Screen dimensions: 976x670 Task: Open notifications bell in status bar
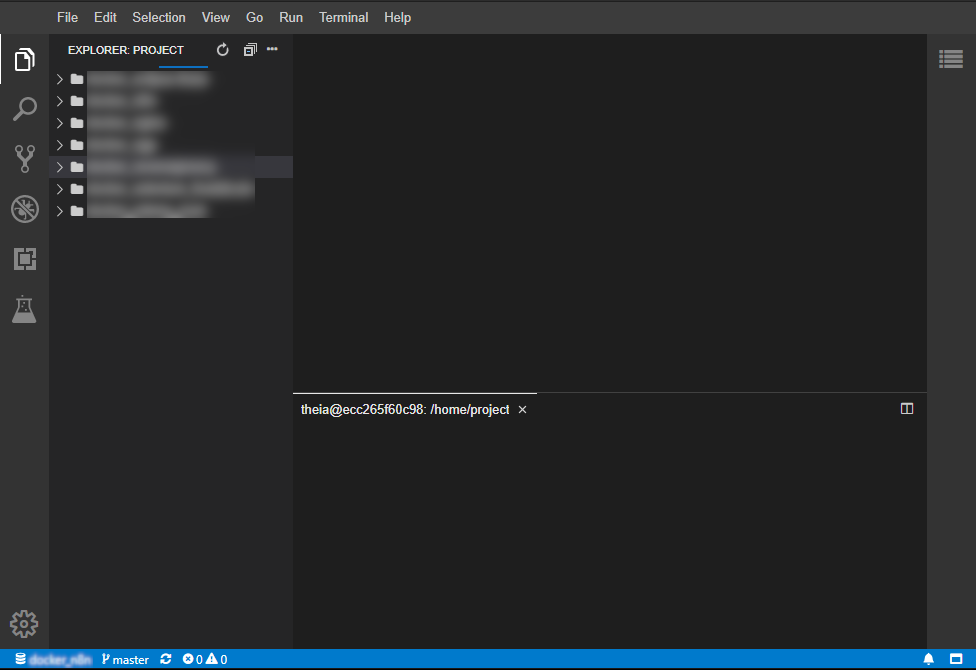point(929,659)
